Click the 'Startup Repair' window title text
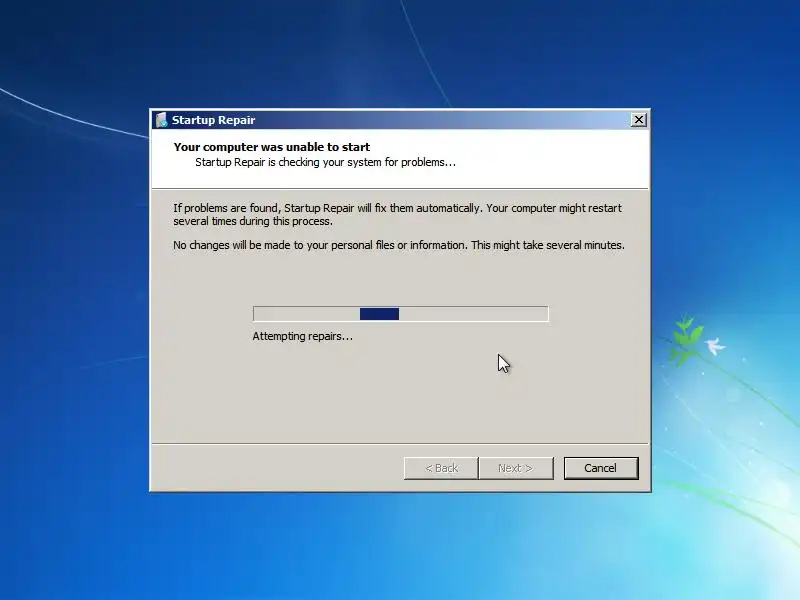 [213, 120]
